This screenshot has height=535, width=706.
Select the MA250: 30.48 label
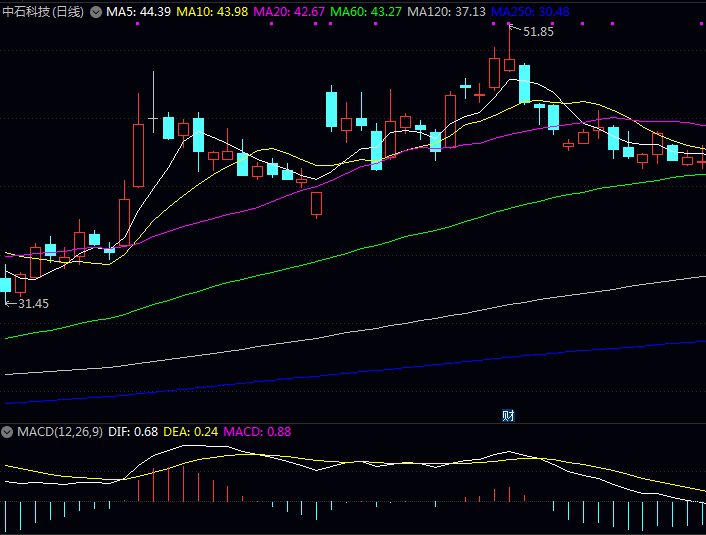coord(530,12)
